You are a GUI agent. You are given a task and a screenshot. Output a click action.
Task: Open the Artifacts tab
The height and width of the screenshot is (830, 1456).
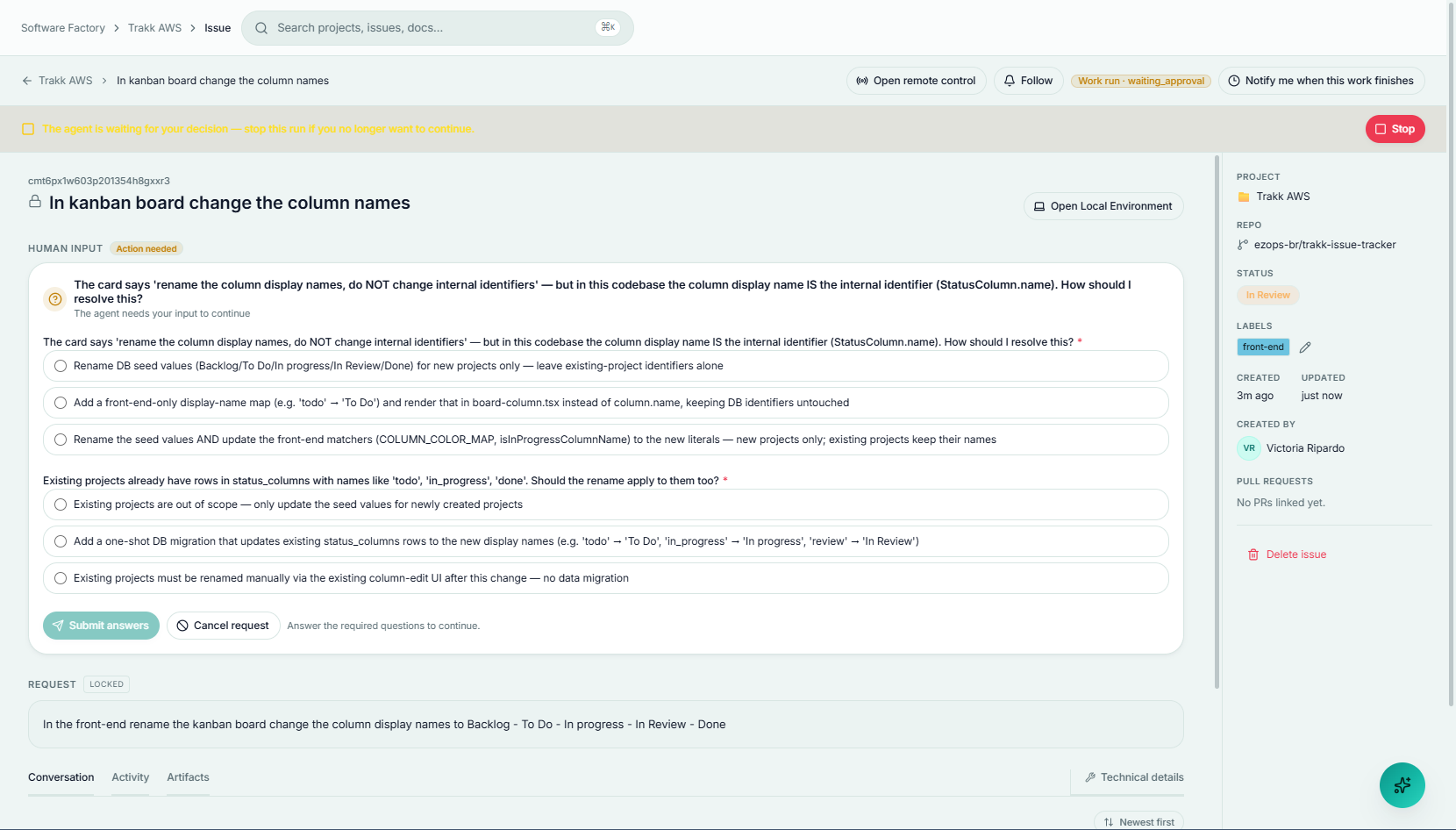189,777
